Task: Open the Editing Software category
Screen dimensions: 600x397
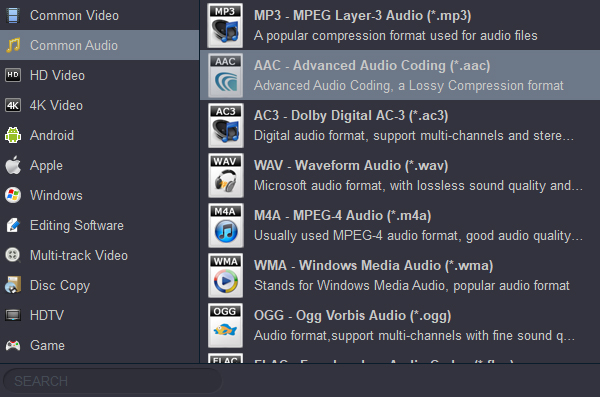Action: 99,225
